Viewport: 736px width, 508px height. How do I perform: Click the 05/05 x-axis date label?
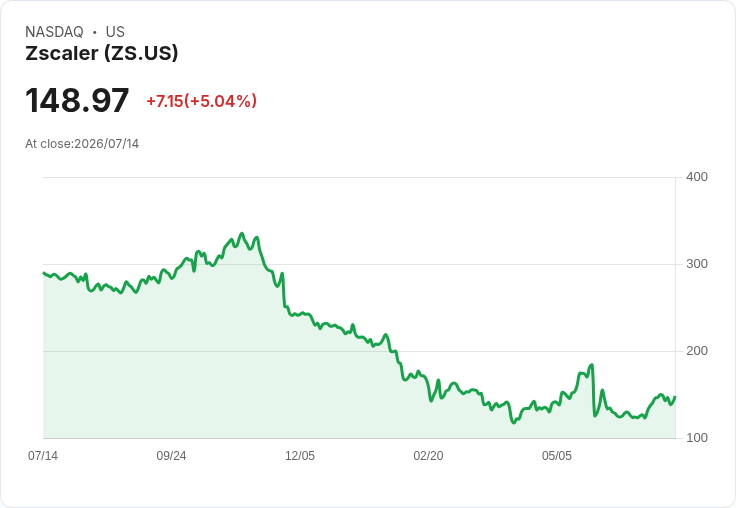click(557, 456)
